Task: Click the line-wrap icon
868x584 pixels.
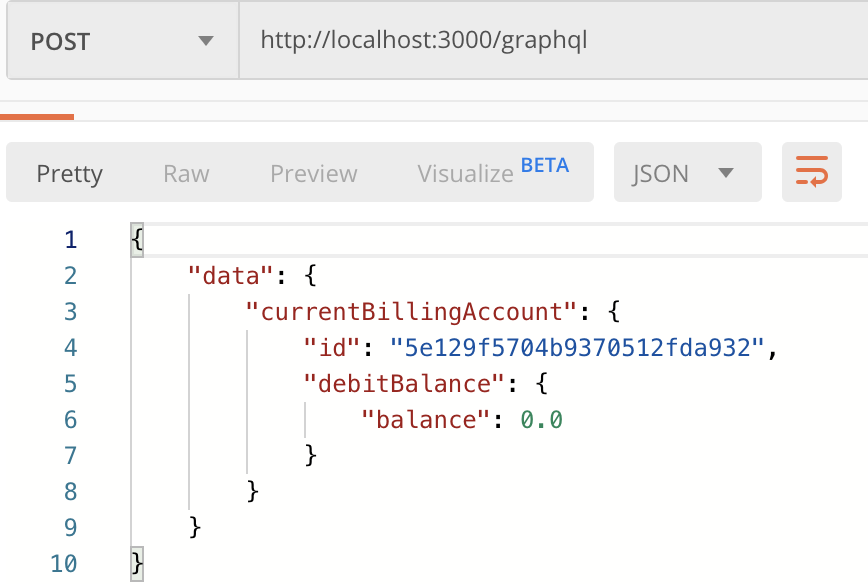Action: (810, 172)
